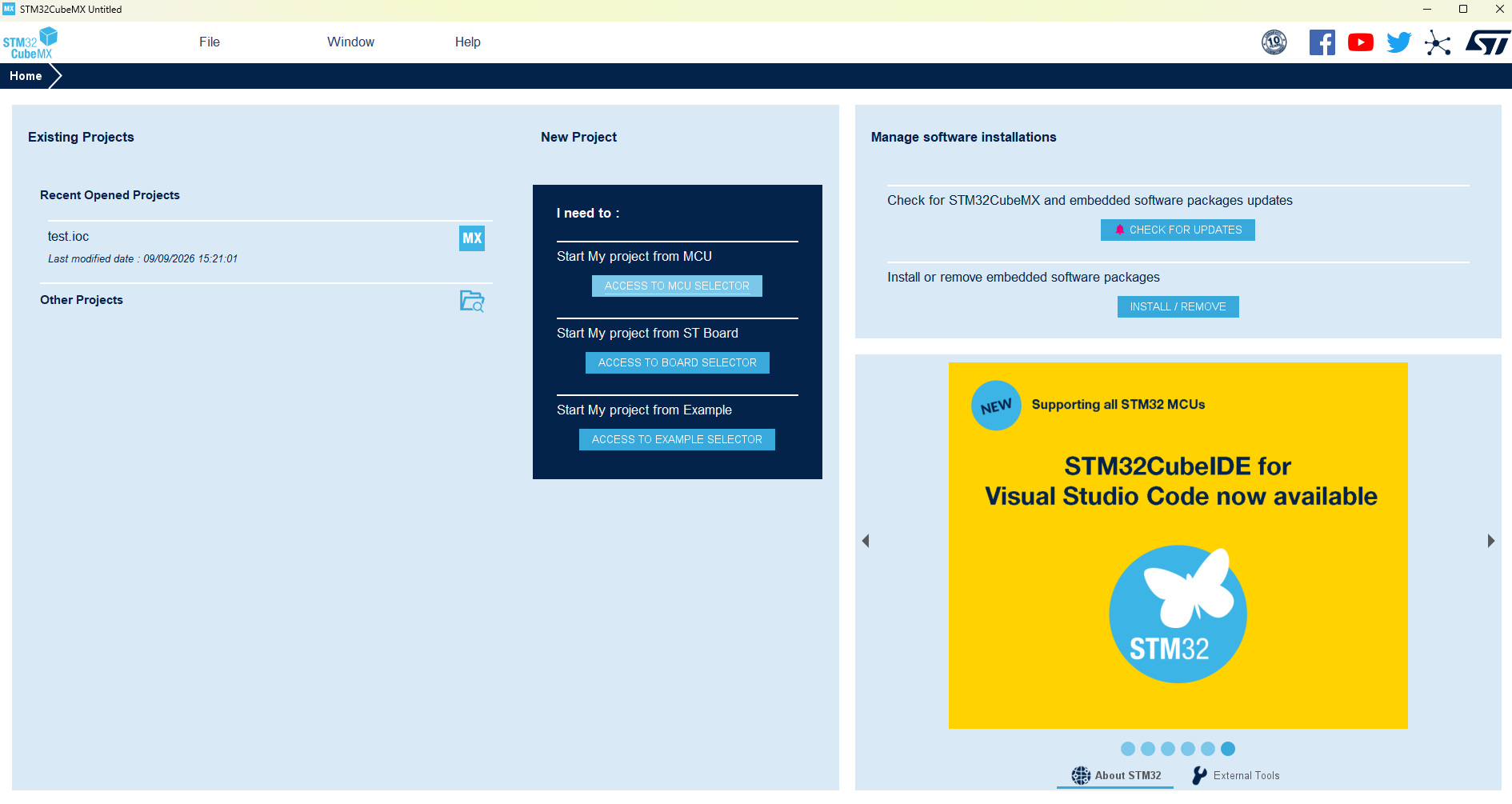Select the fourth carousel dot indicator
The height and width of the screenshot is (804, 1512).
tap(1188, 749)
